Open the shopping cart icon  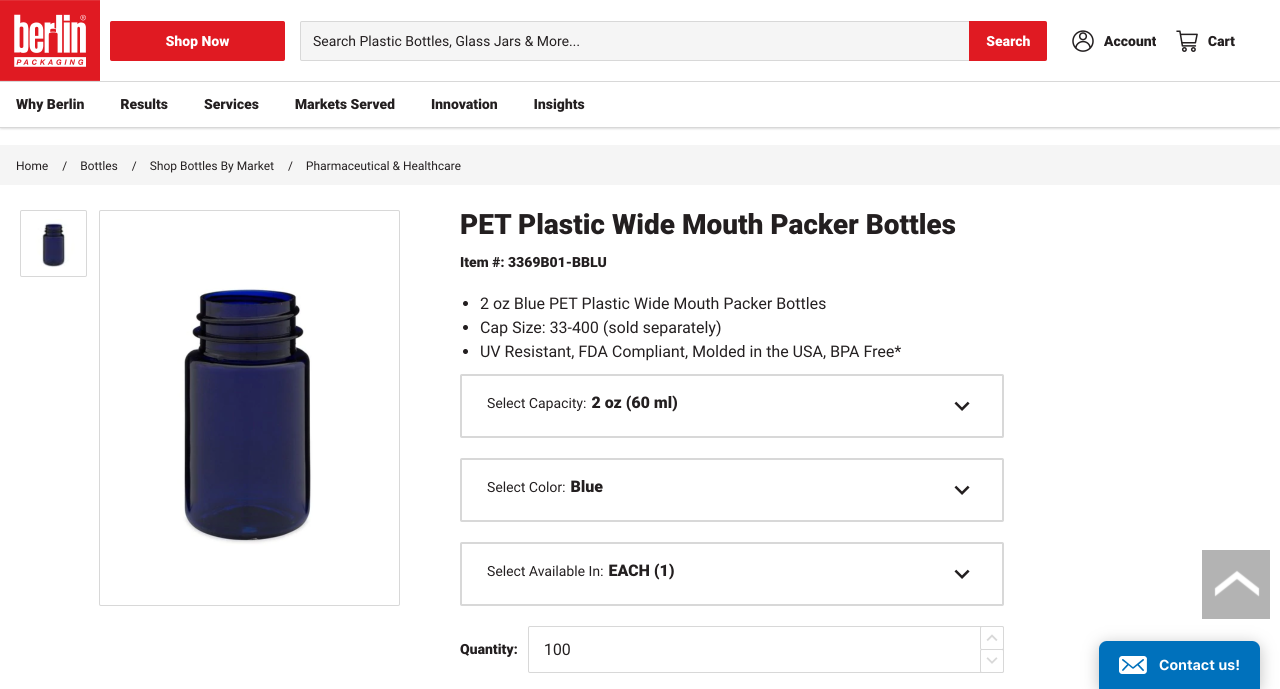tap(1187, 41)
